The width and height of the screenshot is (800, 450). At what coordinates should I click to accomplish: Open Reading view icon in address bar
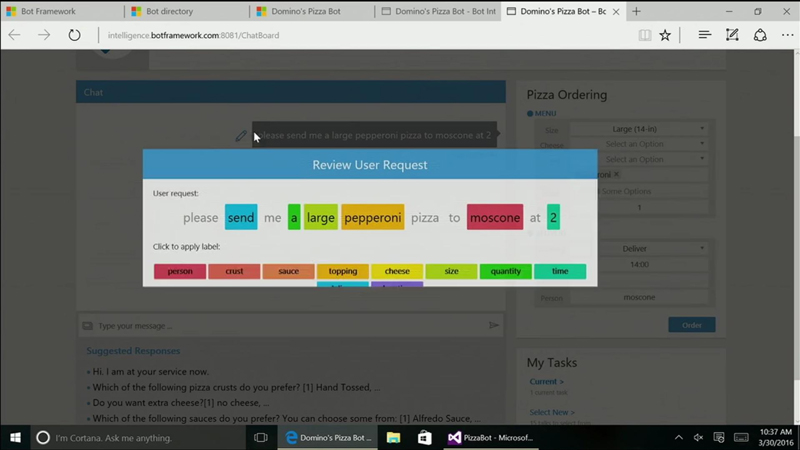coord(645,35)
